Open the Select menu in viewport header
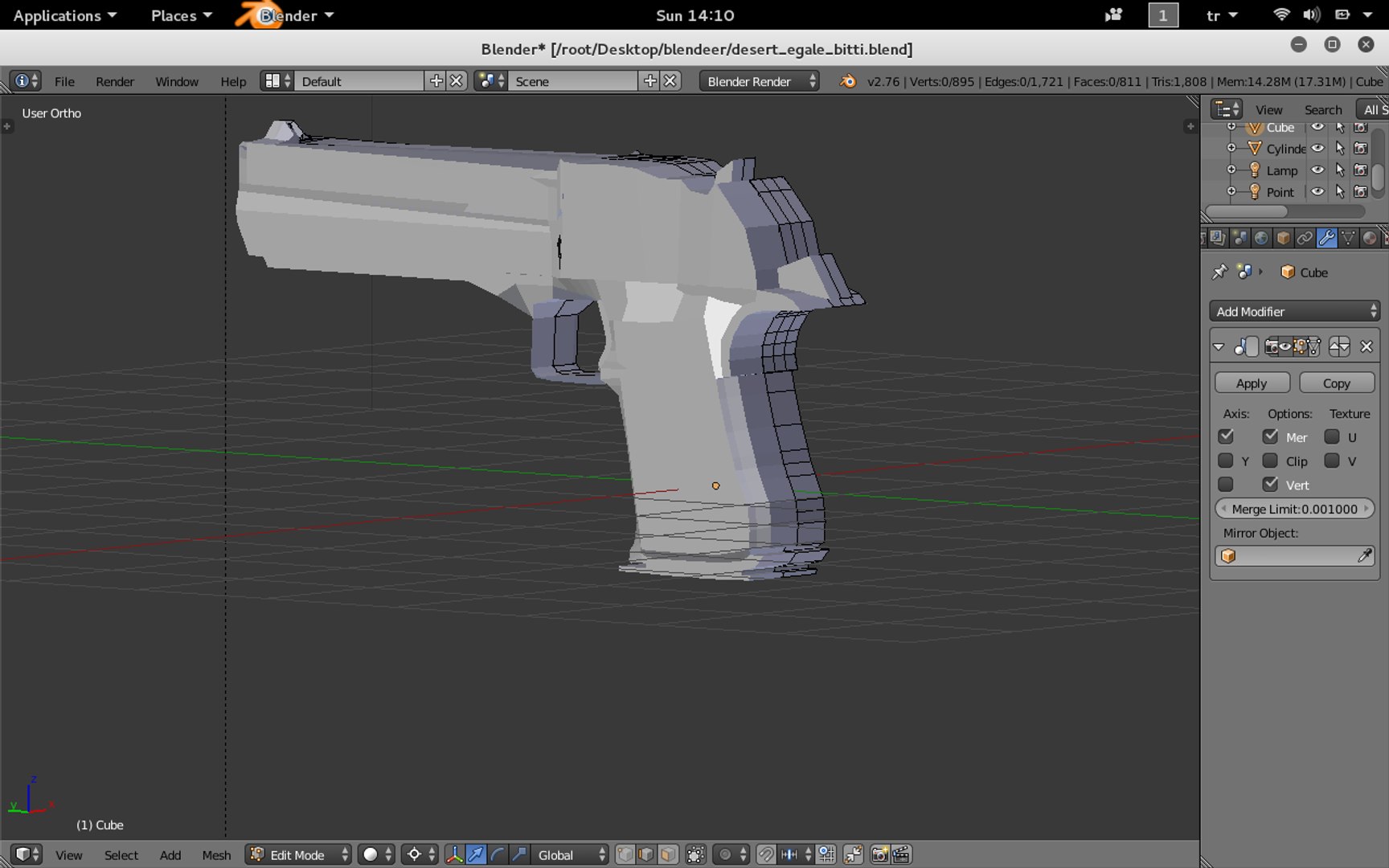 point(121,855)
